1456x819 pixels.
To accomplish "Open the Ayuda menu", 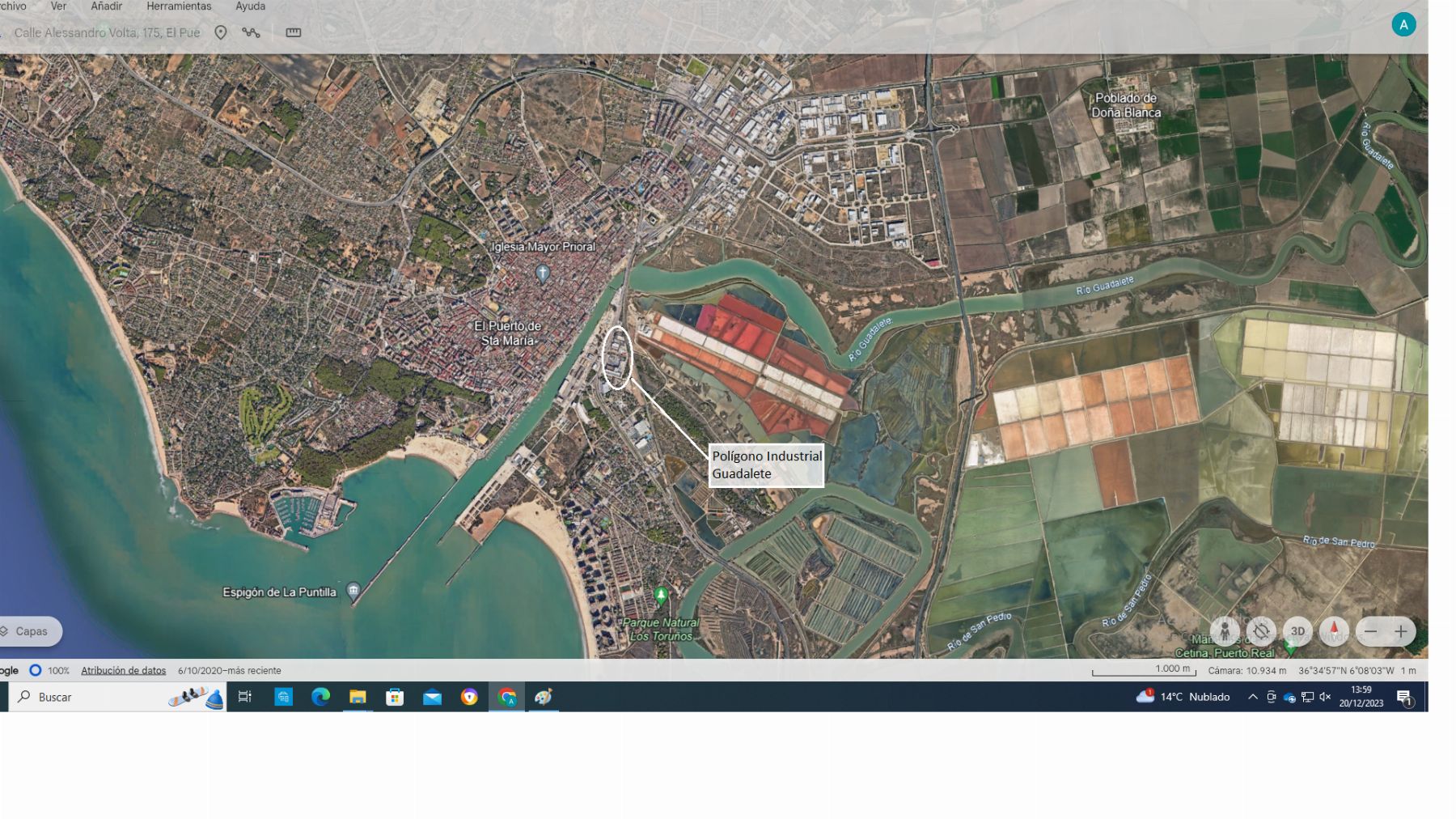I will click(x=250, y=6).
